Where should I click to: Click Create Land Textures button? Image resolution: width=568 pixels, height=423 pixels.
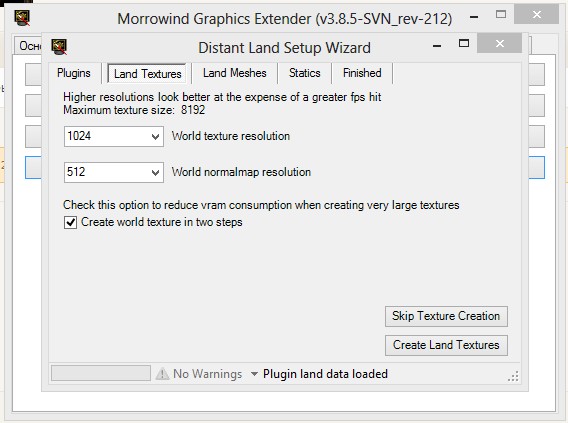point(446,345)
